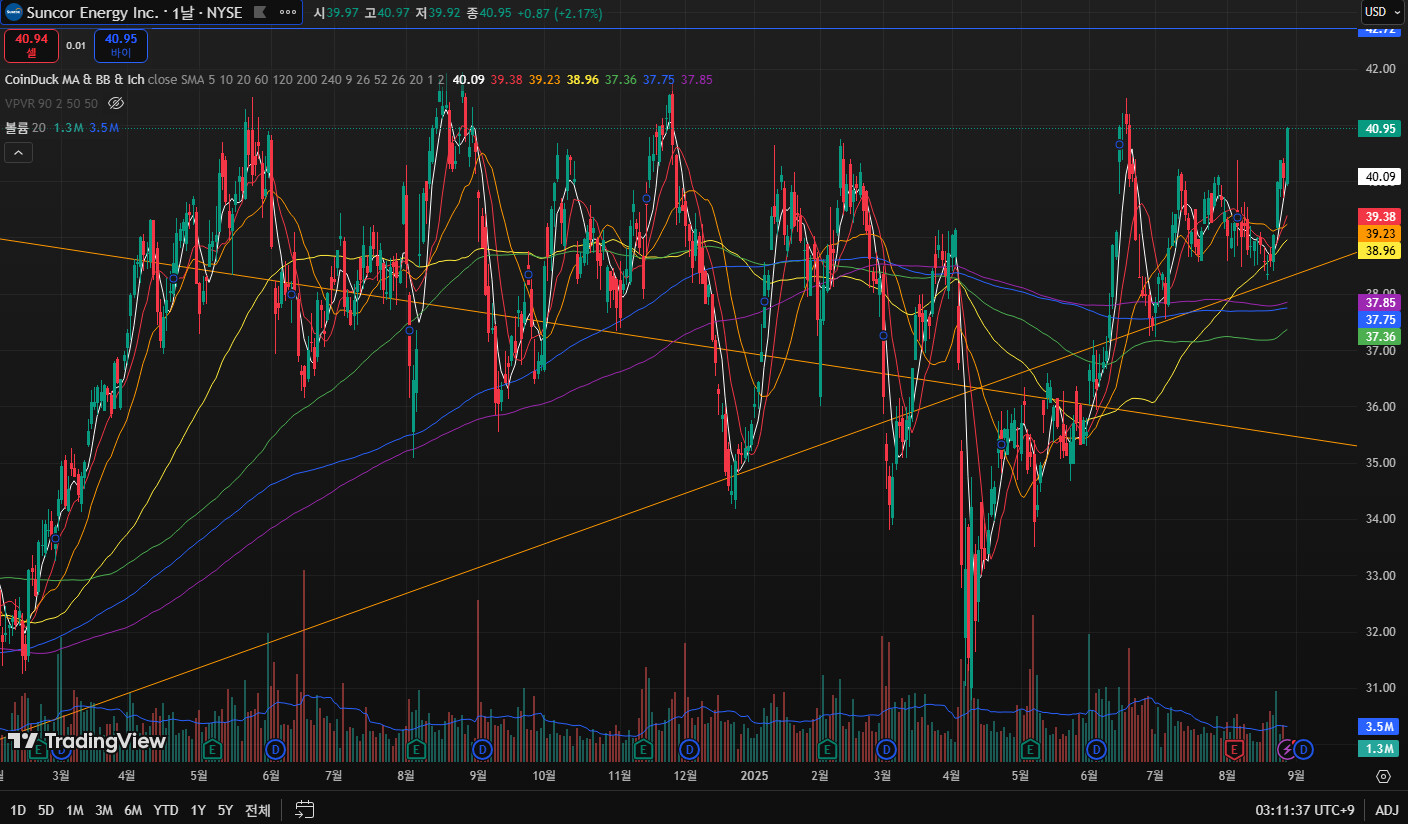Select the YTD time range
Viewport: 1408px width, 824px height.
(166, 810)
